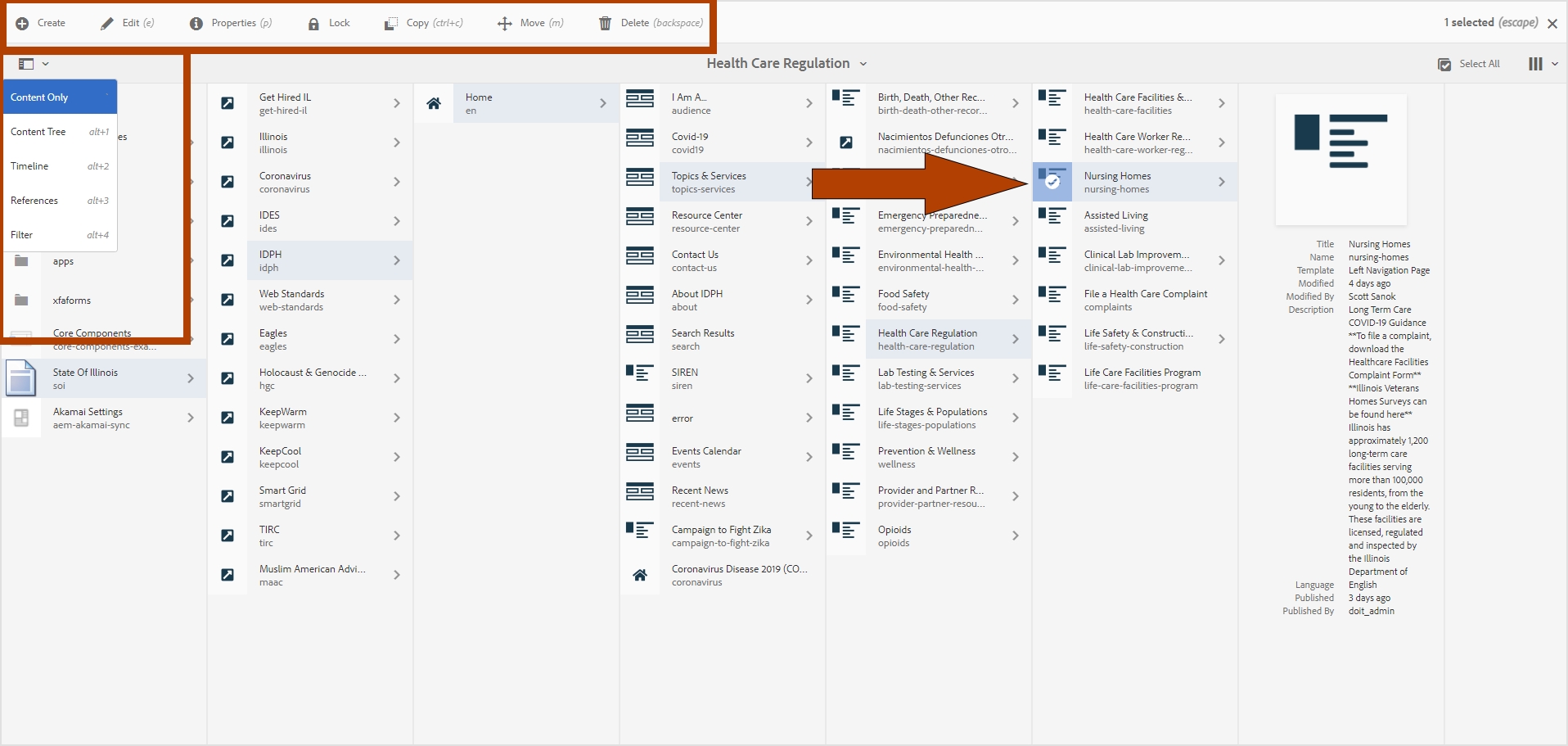Click the Nacimientos Defunciones shortcut icon

coord(846,142)
